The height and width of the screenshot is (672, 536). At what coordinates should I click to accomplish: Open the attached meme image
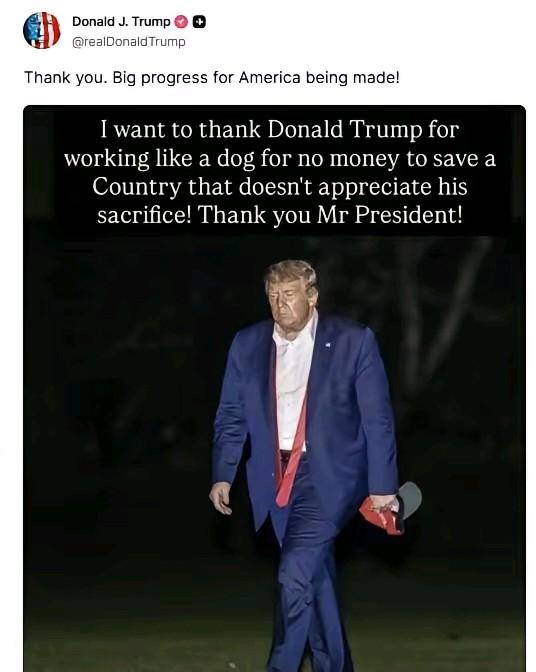(274, 388)
